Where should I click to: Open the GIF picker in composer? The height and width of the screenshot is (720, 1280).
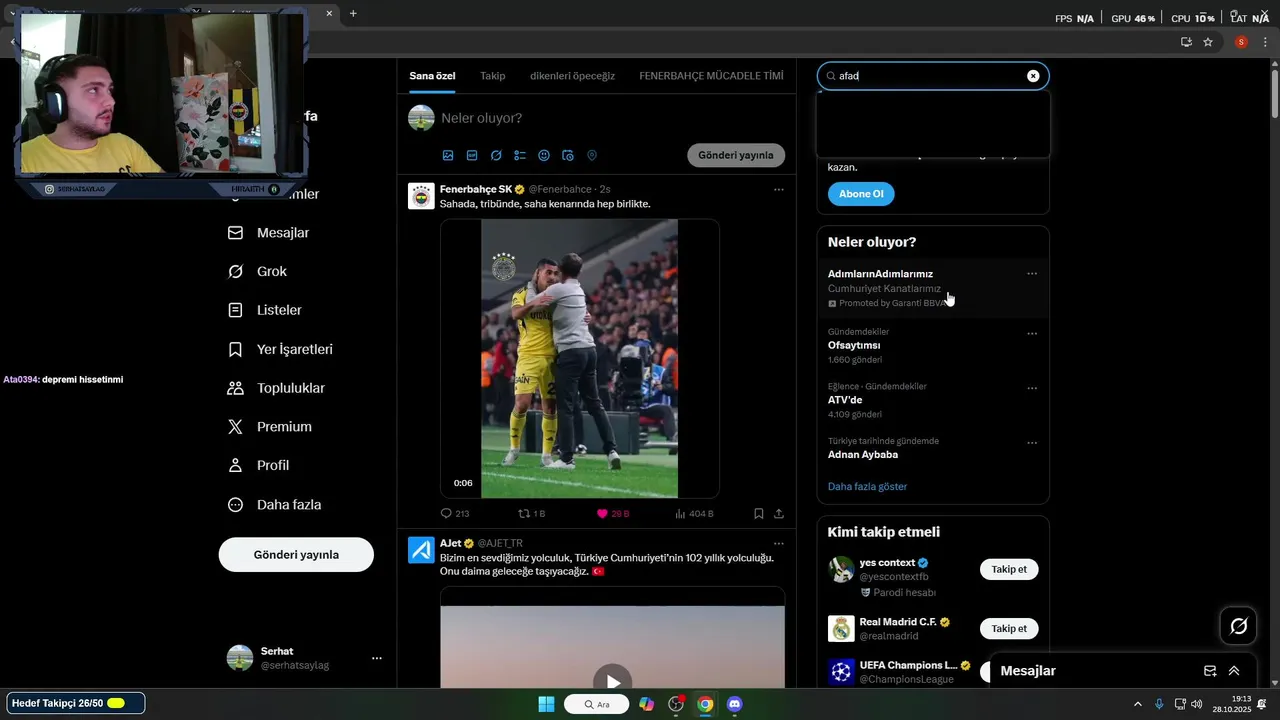pos(472,155)
